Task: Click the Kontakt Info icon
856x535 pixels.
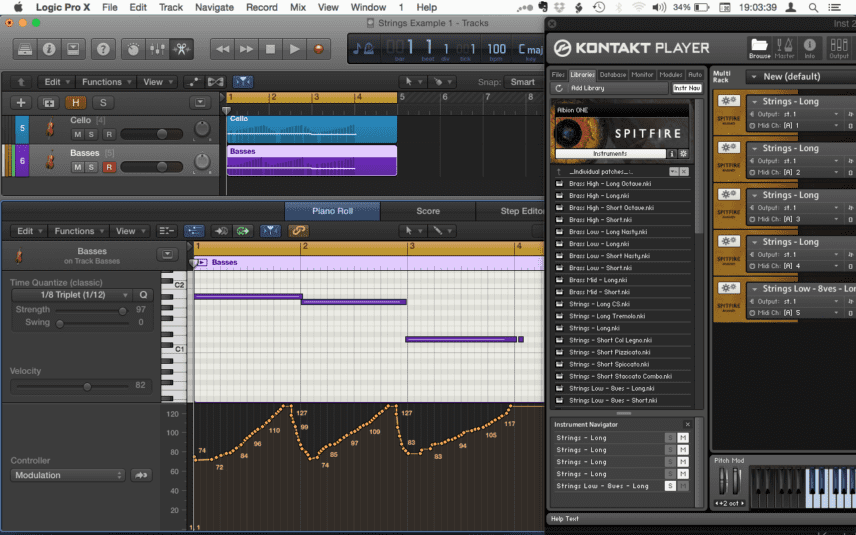Action: click(x=810, y=48)
